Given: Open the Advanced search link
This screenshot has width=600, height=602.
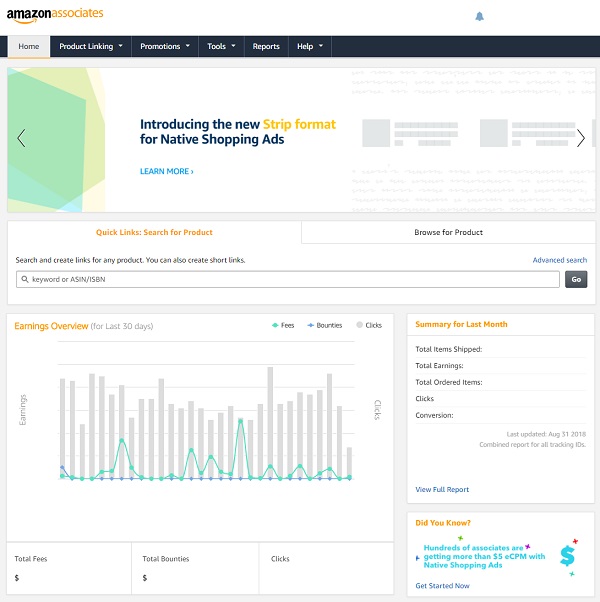Looking at the screenshot, I should 560,260.
